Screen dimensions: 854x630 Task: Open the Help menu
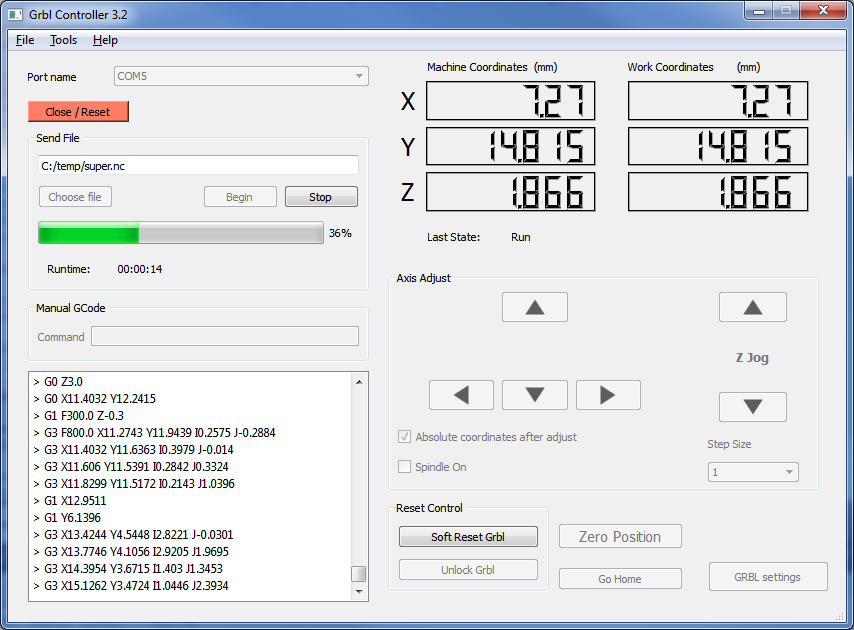click(x=105, y=40)
